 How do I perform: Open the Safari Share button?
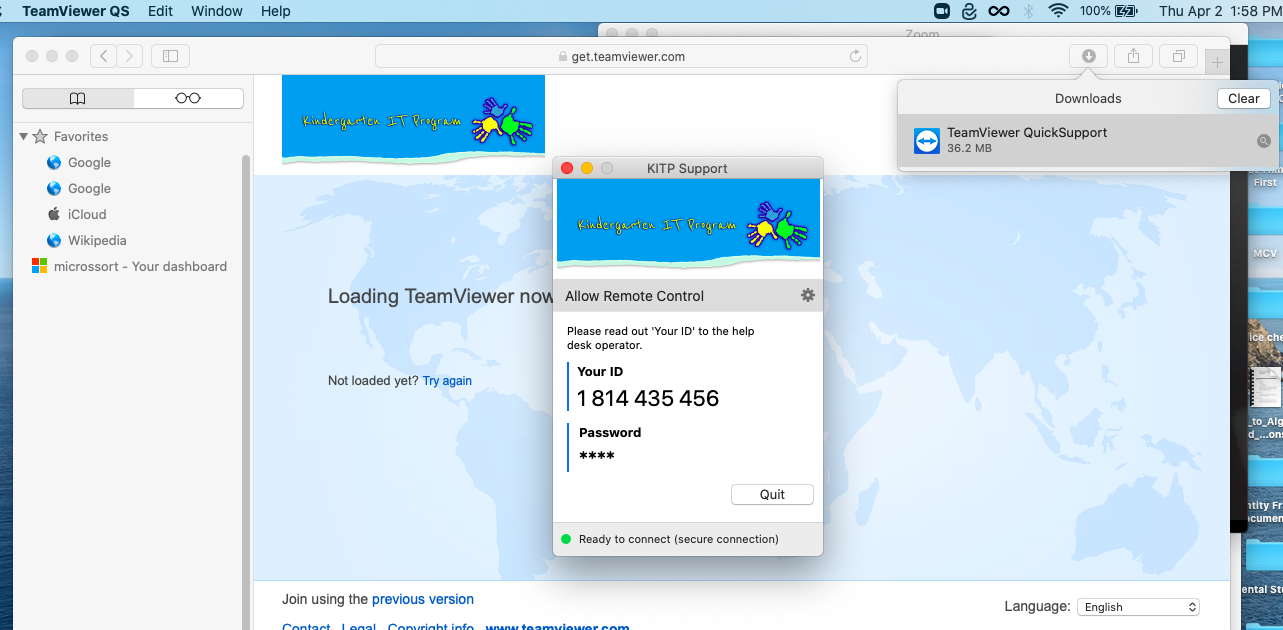pyautogui.click(x=1133, y=57)
